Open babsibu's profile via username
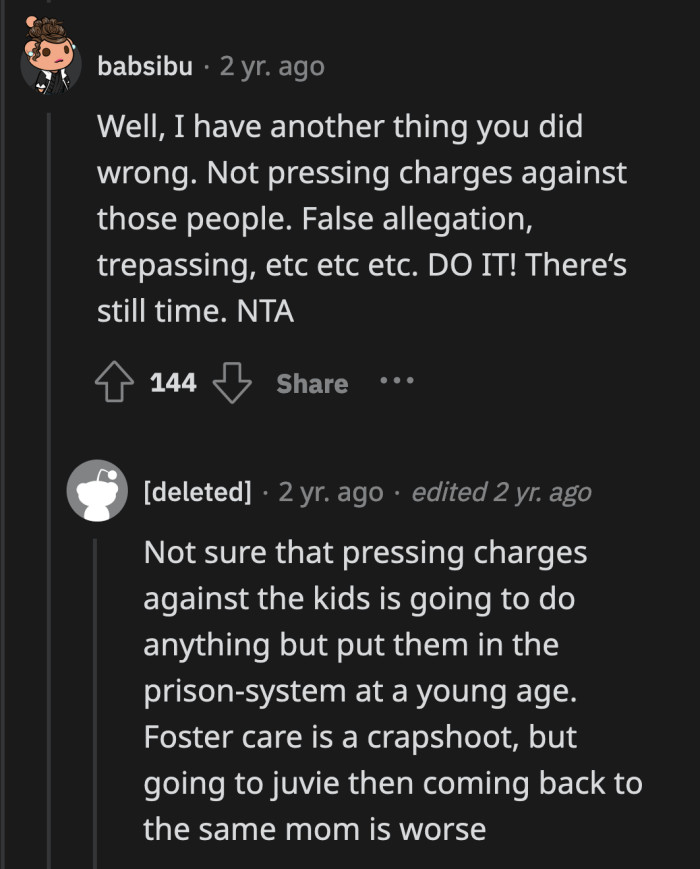This screenshot has width=700, height=869. coord(144,68)
